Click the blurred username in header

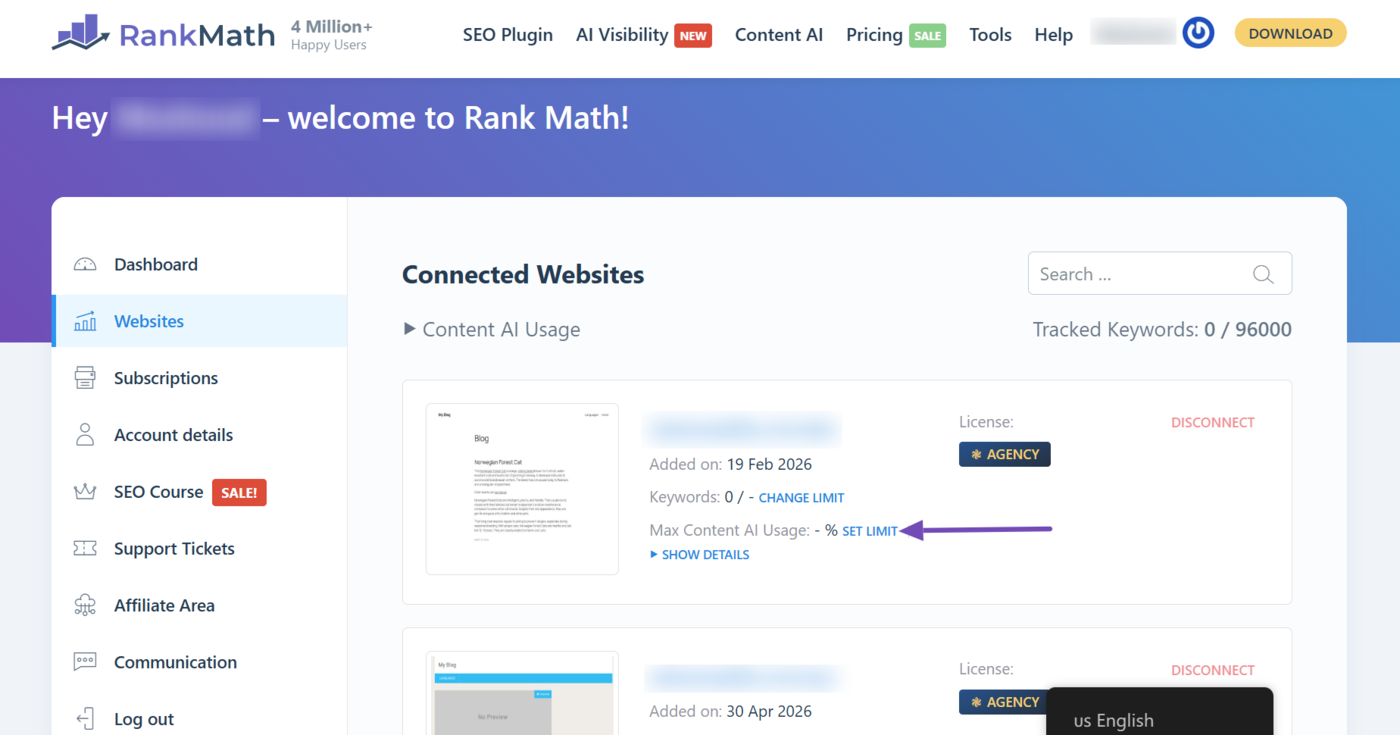pos(1133,33)
